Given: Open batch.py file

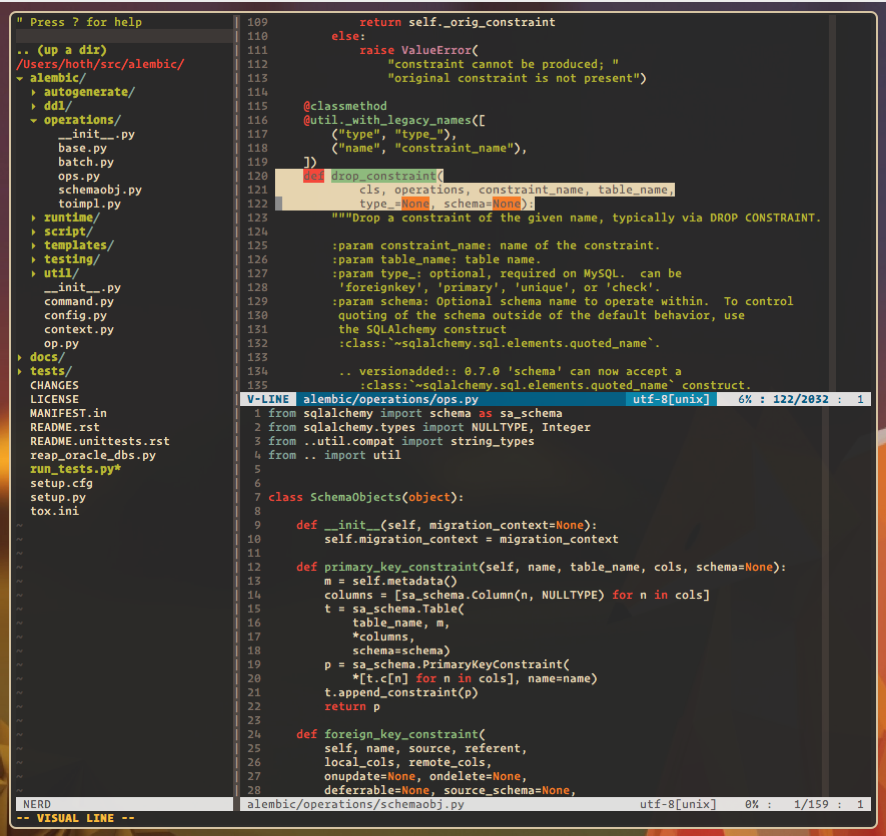Looking at the screenshot, I should [x=86, y=162].
